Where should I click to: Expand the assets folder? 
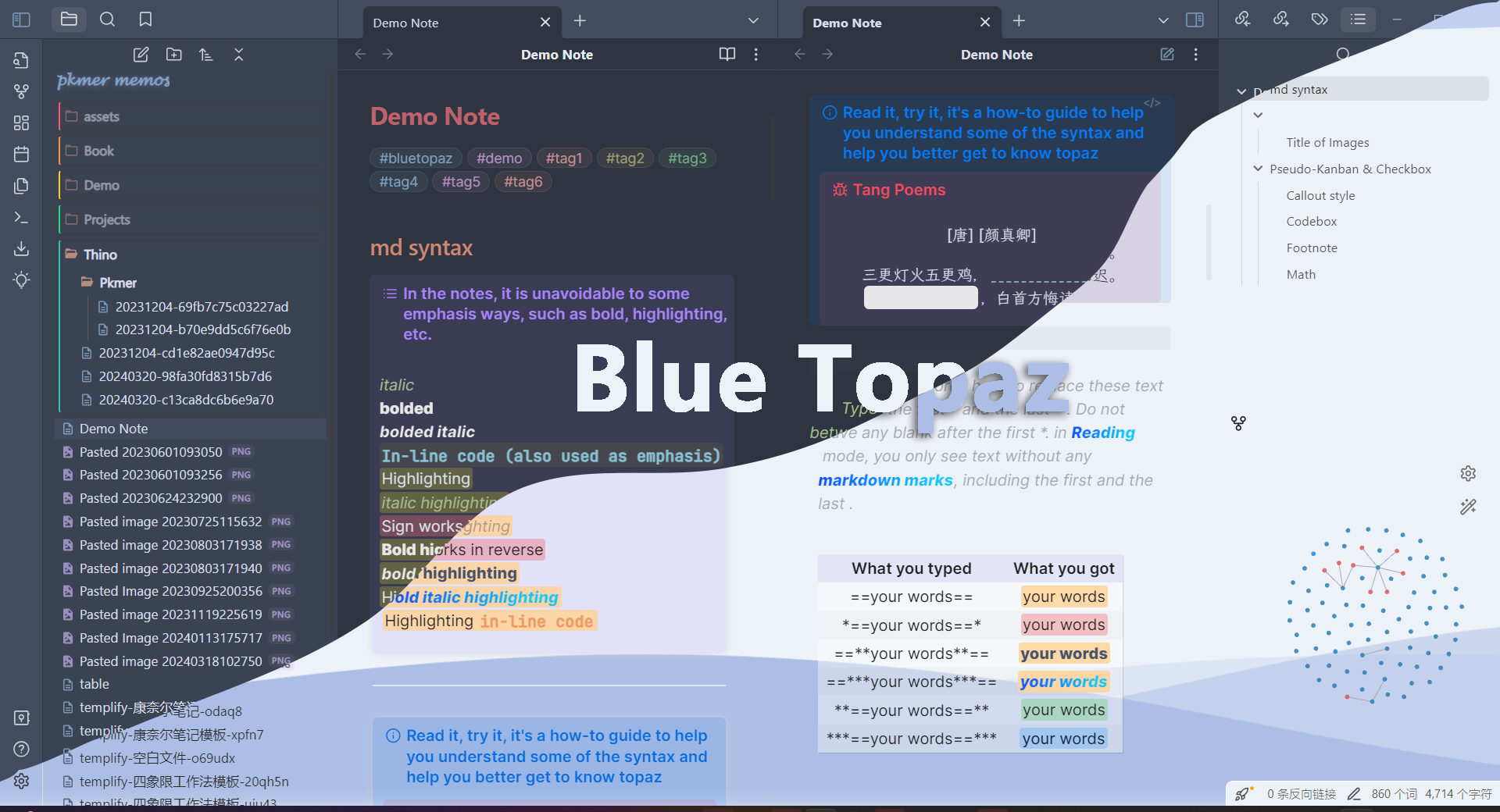pyautogui.click(x=192, y=116)
